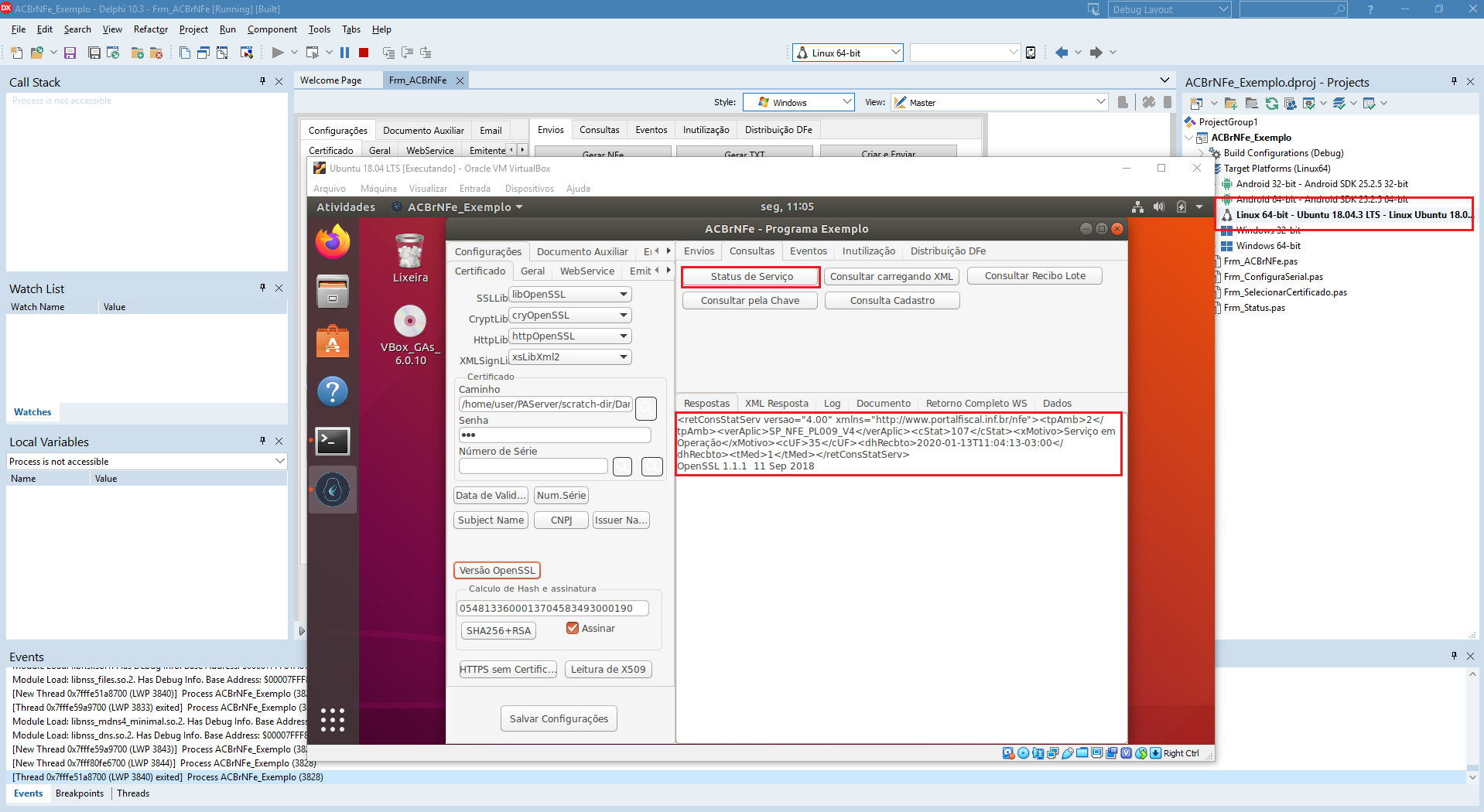Image resolution: width=1484 pixels, height=812 pixels.
Task: Click the Status de Serviço button
Action: coord(751,276)
